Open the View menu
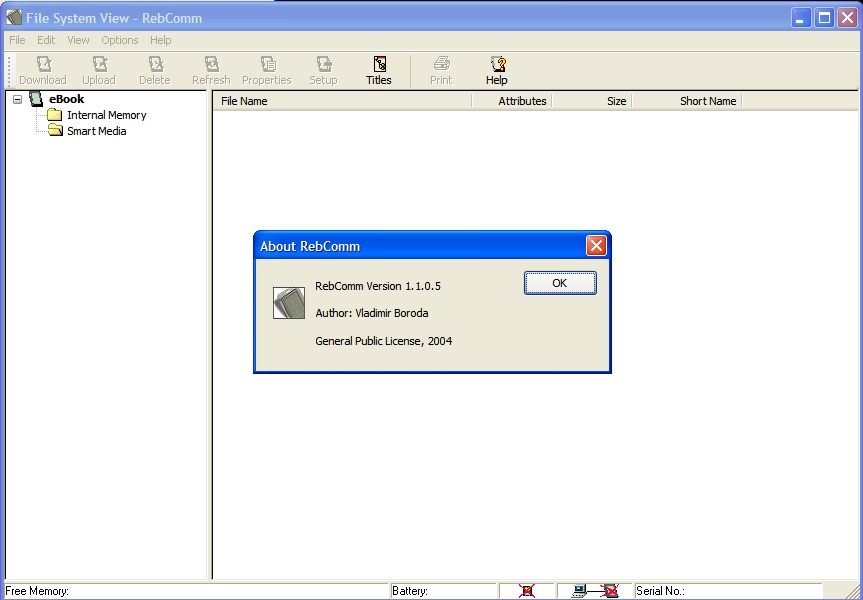Viewport: 863px width, 600px height. [78, 40]
